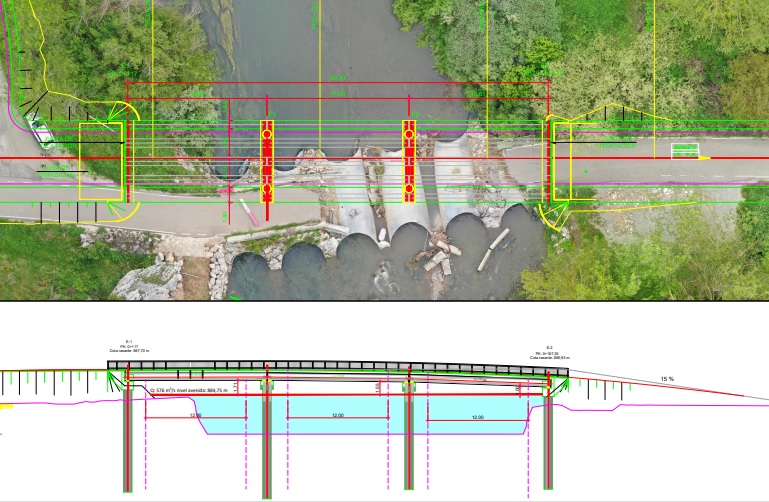
Task: Click the green rectangle marker on right road
Action: tap(683, 151)
